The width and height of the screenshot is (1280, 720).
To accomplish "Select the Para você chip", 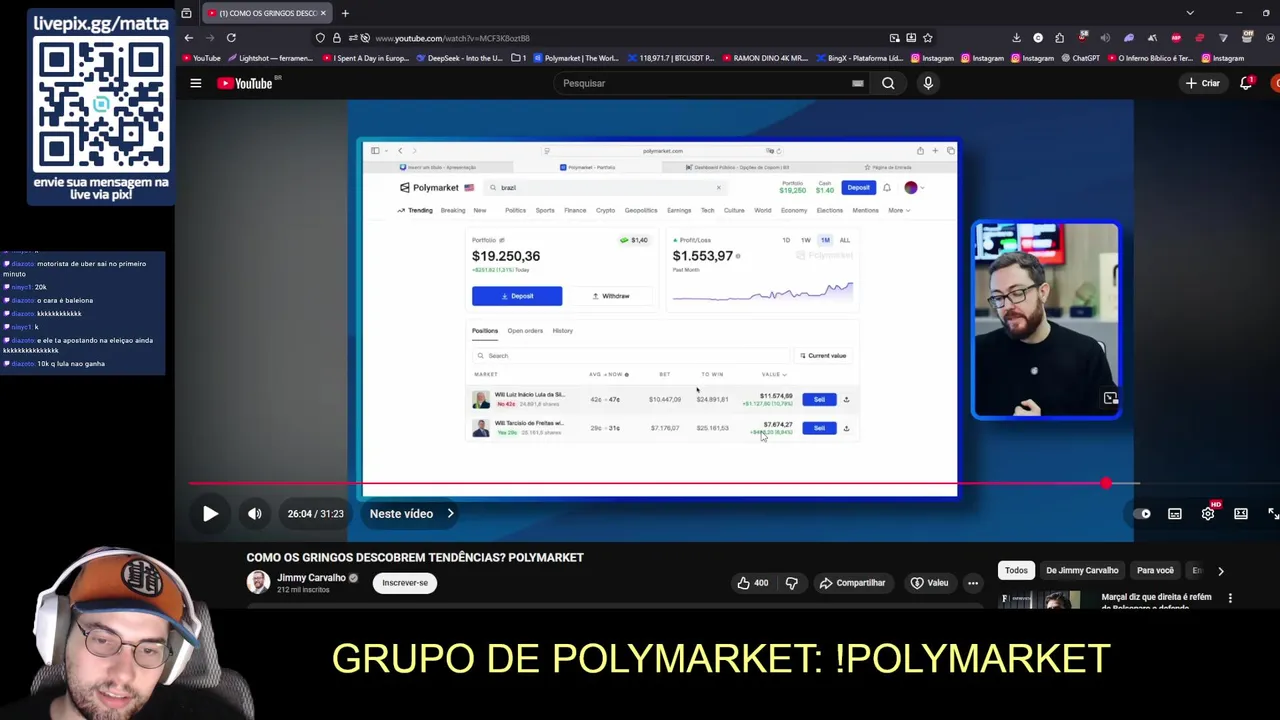I will [1155, 571].
